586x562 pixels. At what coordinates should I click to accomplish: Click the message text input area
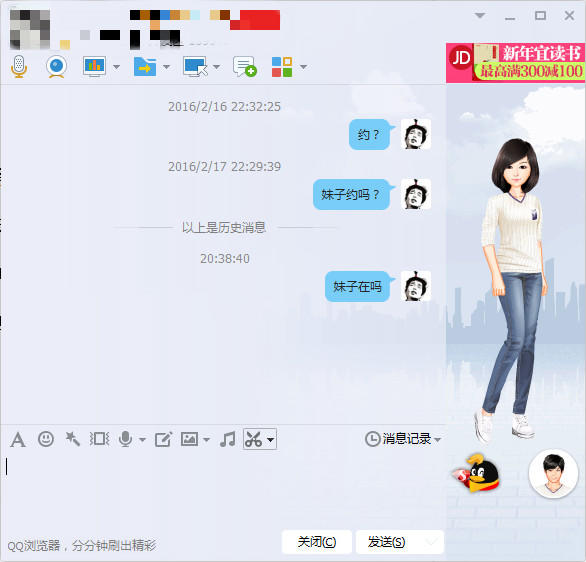pyautogui.click(x=223, y=489)
